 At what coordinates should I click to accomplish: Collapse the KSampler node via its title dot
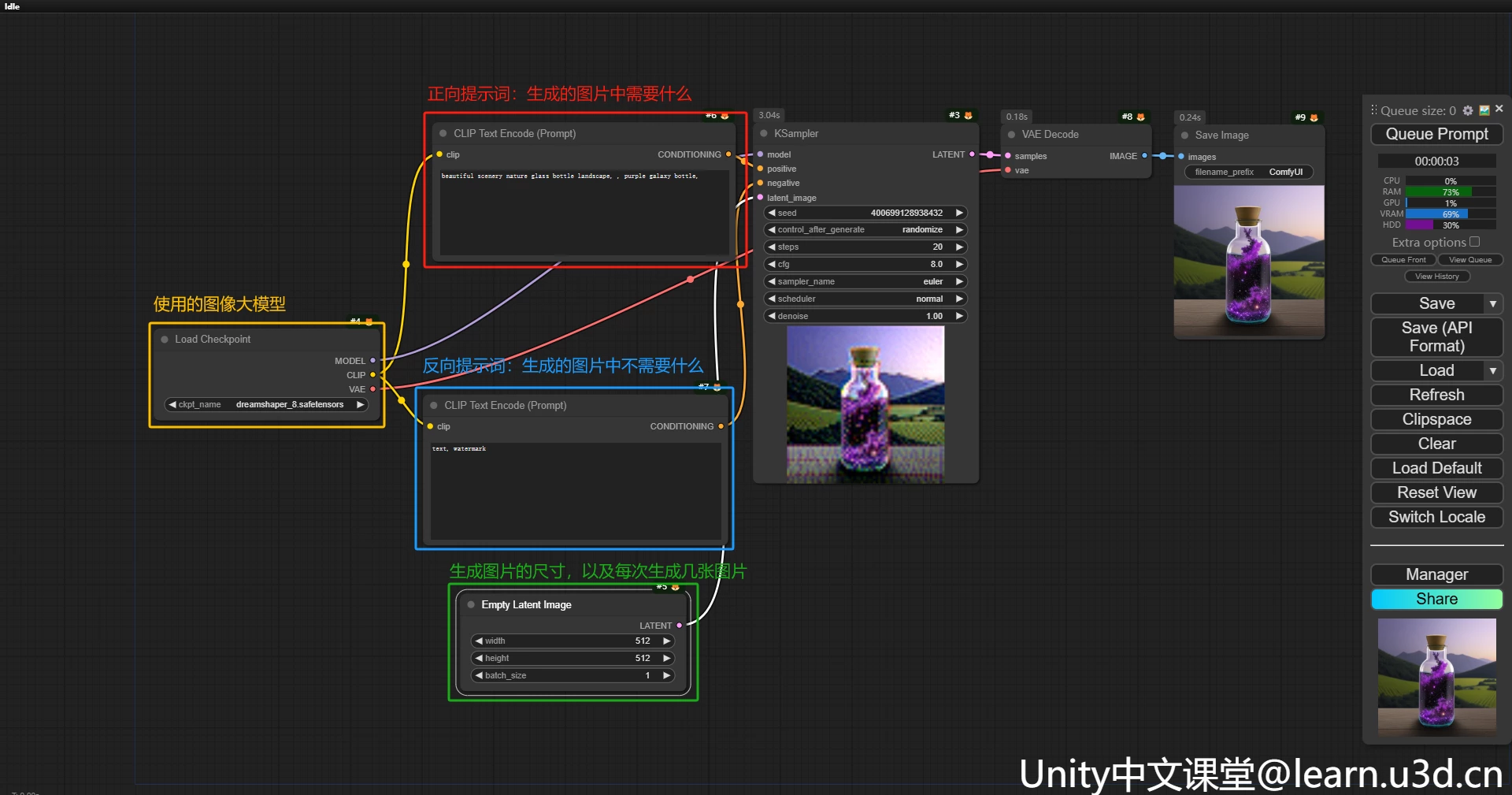pyautogui.click(x=764, y=134)
